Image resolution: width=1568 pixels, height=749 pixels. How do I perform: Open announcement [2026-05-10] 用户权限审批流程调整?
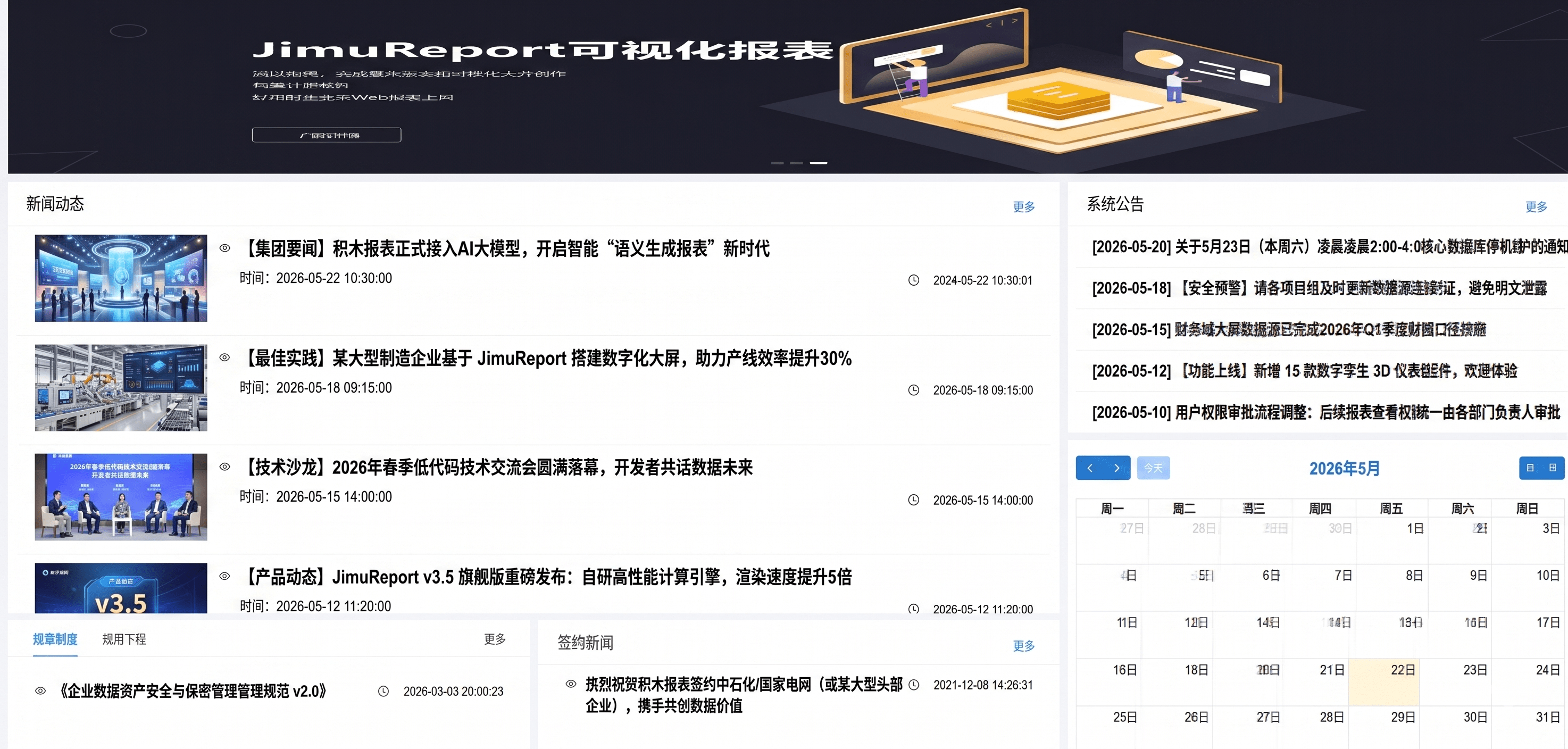(1327, 412)
